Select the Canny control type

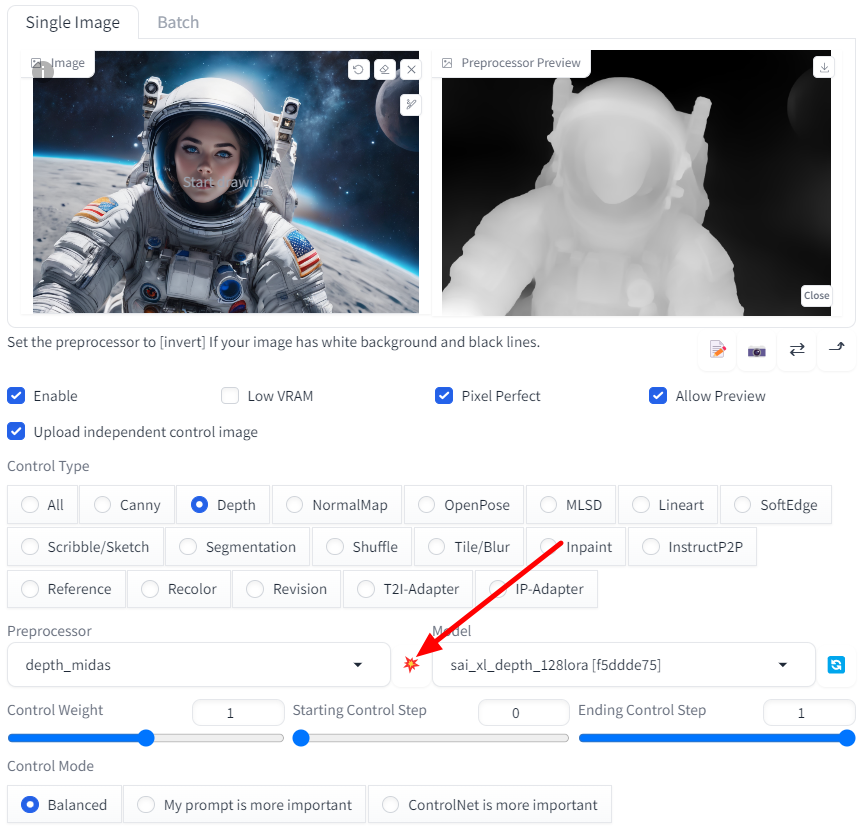pyautogui.click(x=127, y=504)
